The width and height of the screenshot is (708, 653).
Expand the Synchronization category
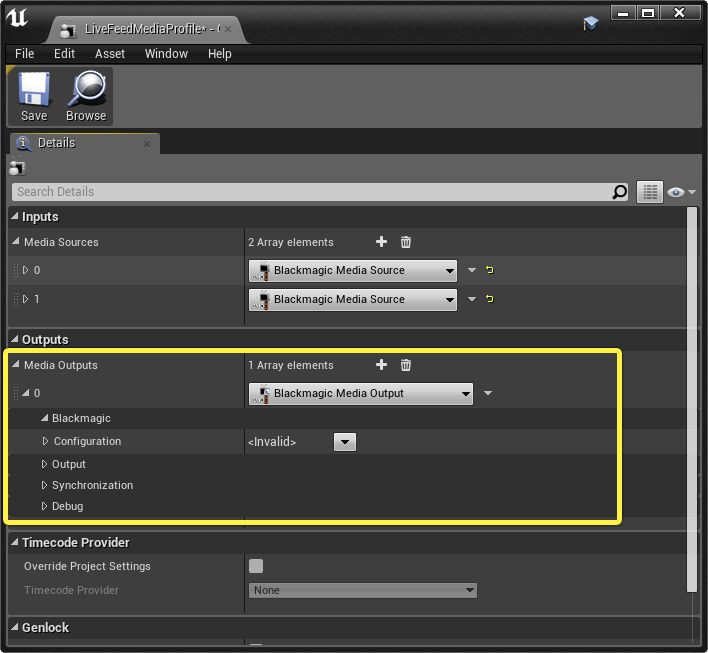pos(44,485)
